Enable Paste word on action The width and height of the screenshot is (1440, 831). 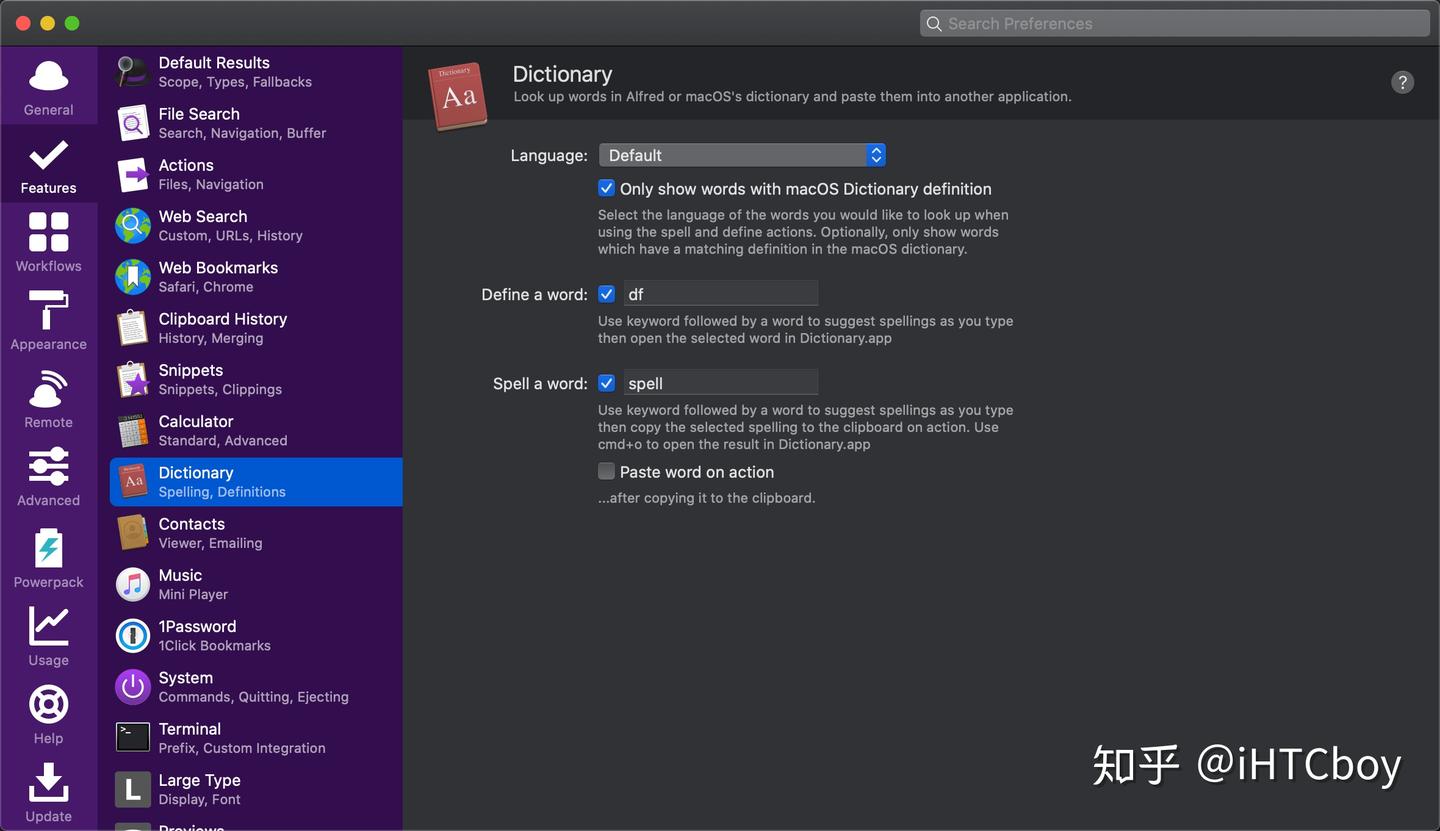click(x=606, y=471)
